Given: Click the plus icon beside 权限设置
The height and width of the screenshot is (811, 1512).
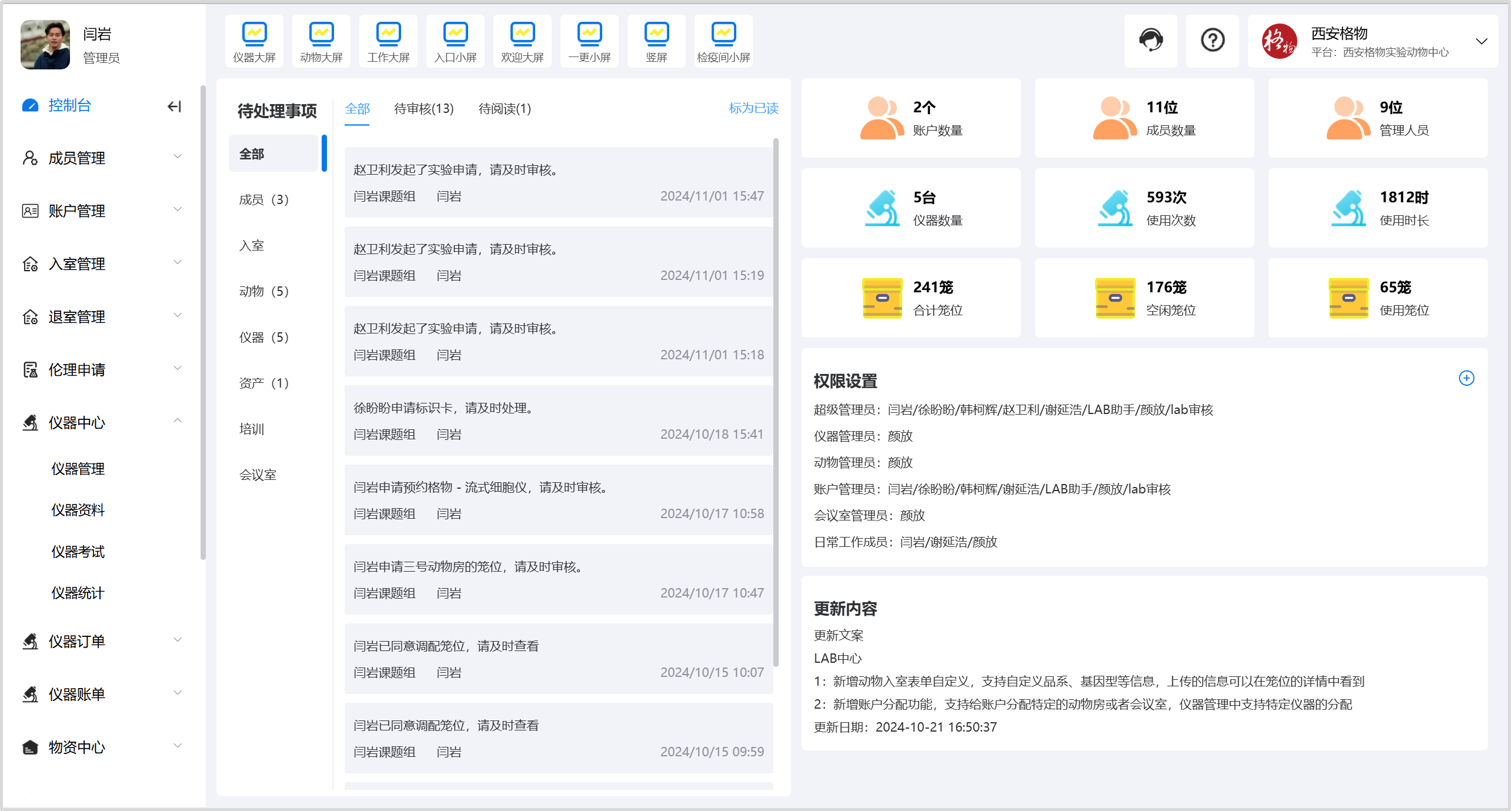Looking at the screenshot, I should coord(1466,378).
